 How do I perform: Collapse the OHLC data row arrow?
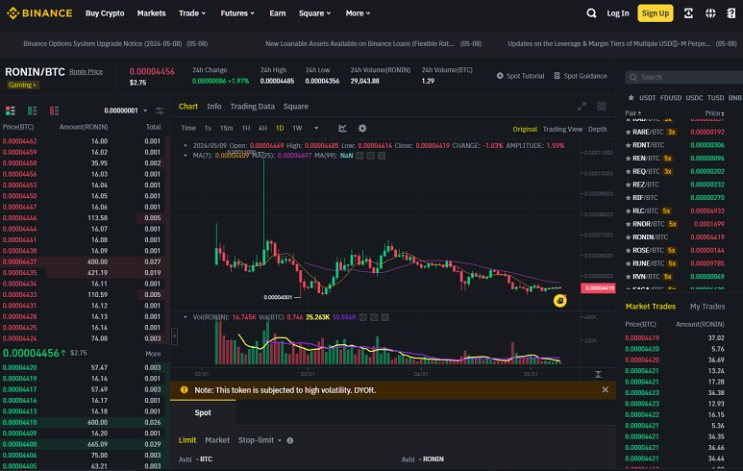click(x=185, y=146)
